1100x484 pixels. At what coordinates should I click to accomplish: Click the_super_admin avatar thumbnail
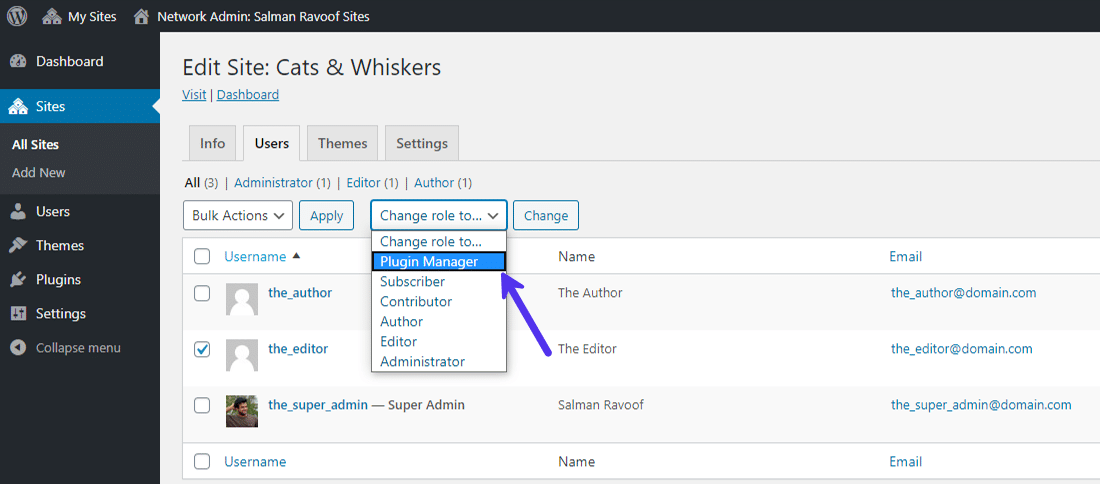pyautogui.click(x=242, y=410)
